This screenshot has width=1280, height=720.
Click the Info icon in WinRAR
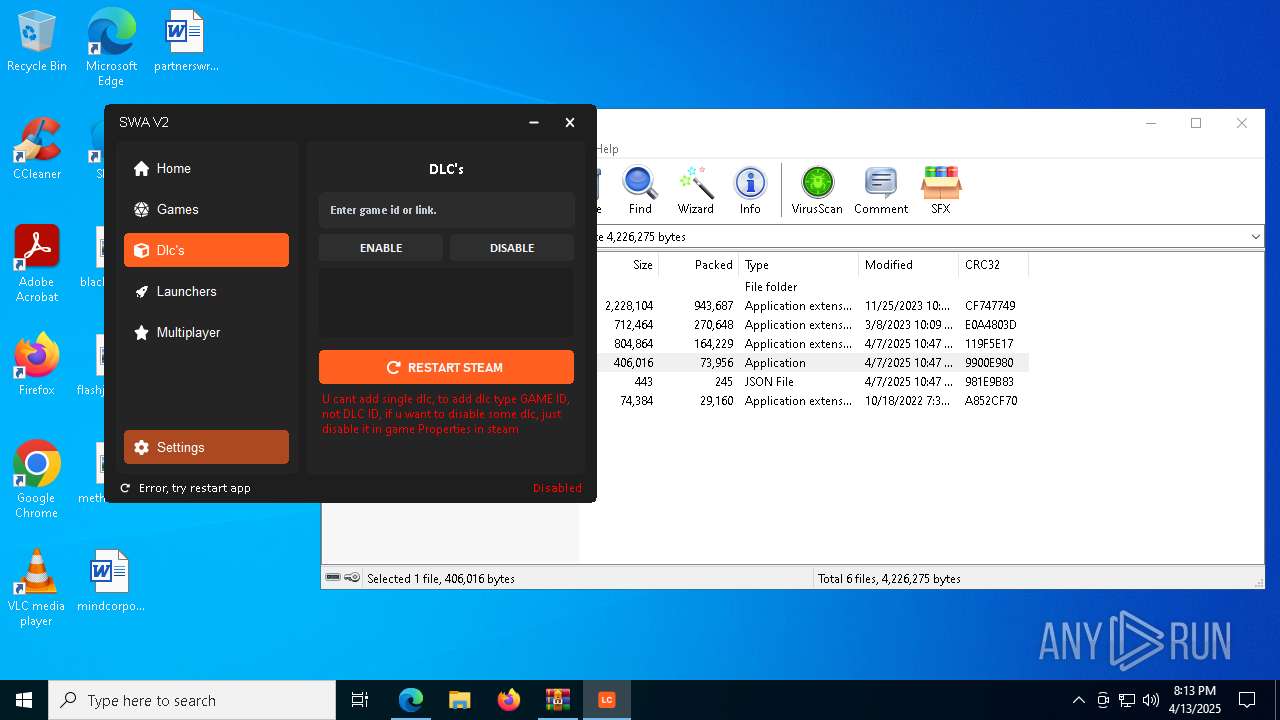tap(750, 190)
